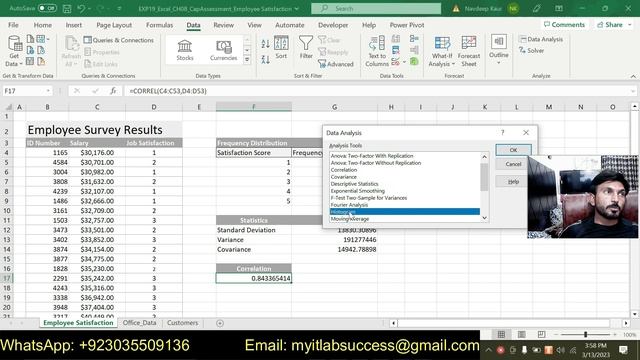Open the Power Pivot tab
Viewport: 640px width, 360px height.
tap(407, 25)
